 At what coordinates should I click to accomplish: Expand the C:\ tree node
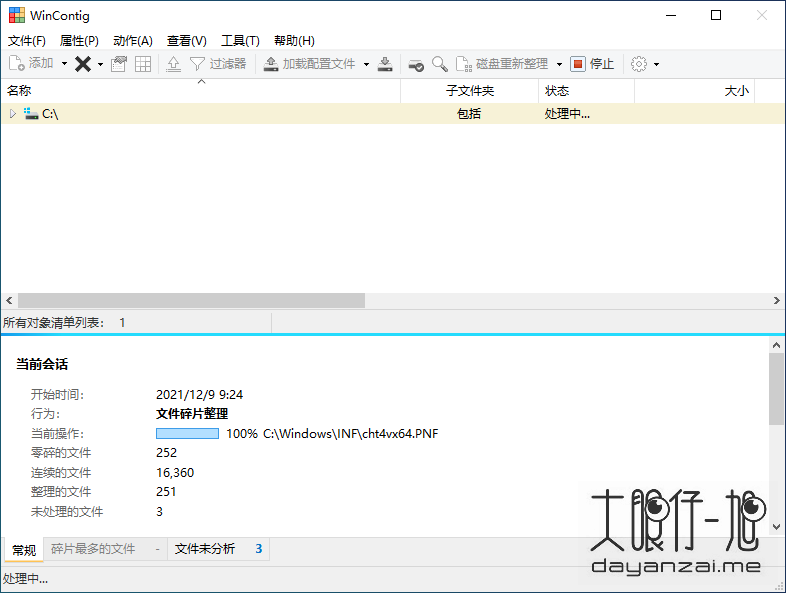(13, 114)
